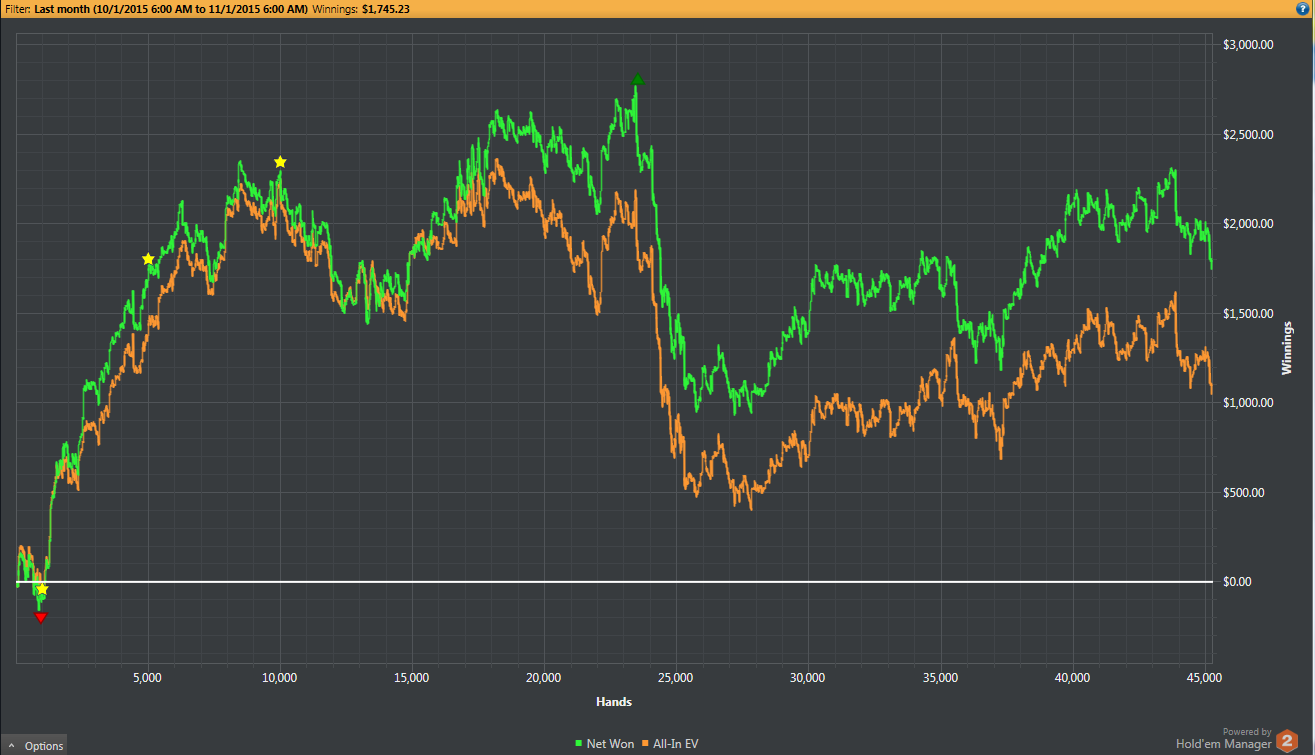Click the vertical 'Winnings' axis title
Screen dimensions: 1315x755
1288,347
